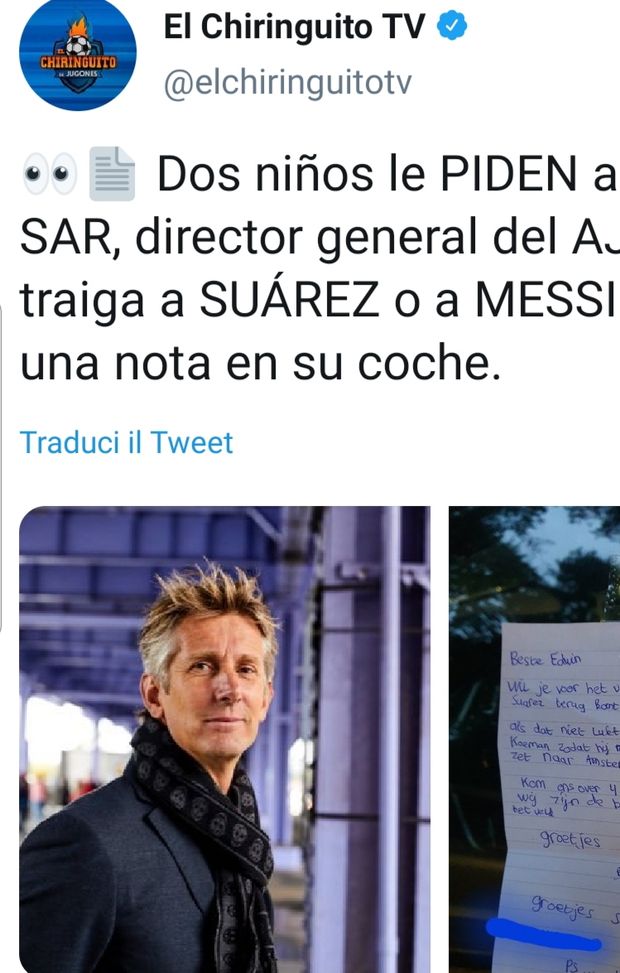Open the man's portrait photo
Screen dimensions: 620x973
[225, 740]
